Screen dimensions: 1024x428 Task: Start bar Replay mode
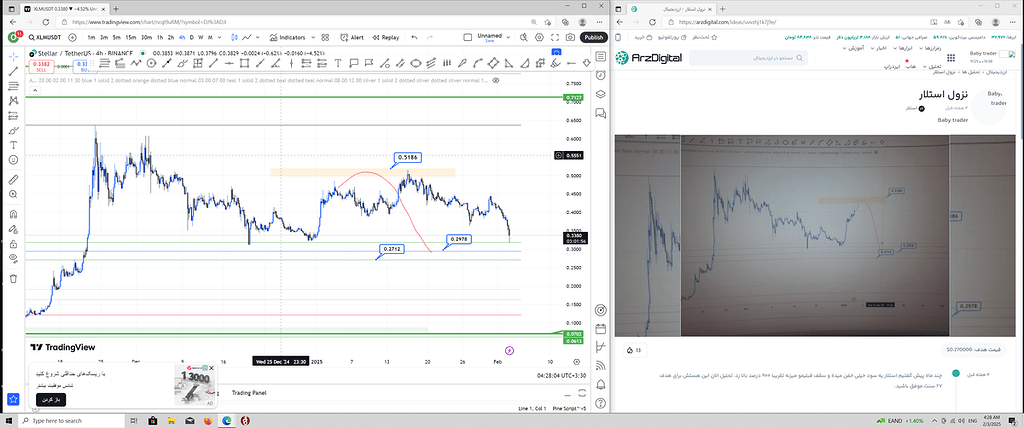click(x=386, y=37)
